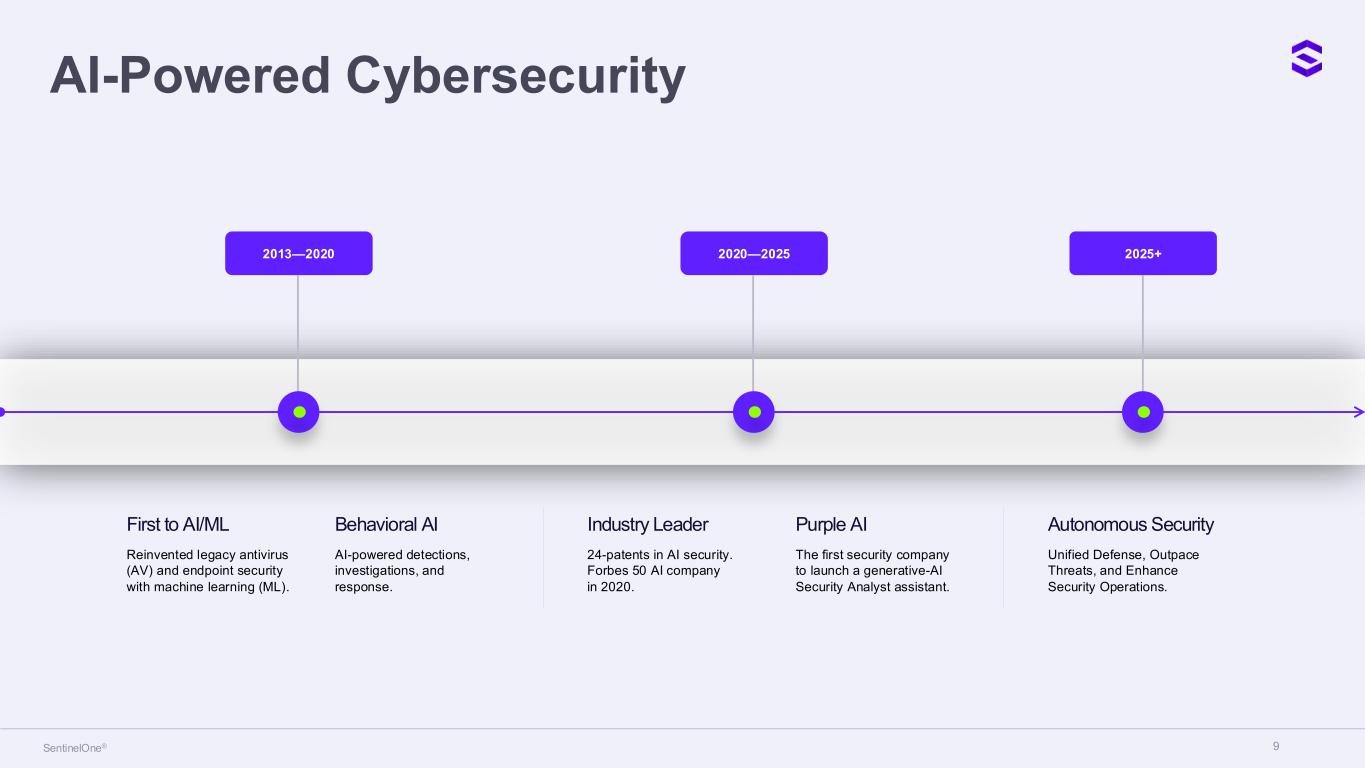
Task: Click the Unified Defense description text
Action: coord(1123,570)
